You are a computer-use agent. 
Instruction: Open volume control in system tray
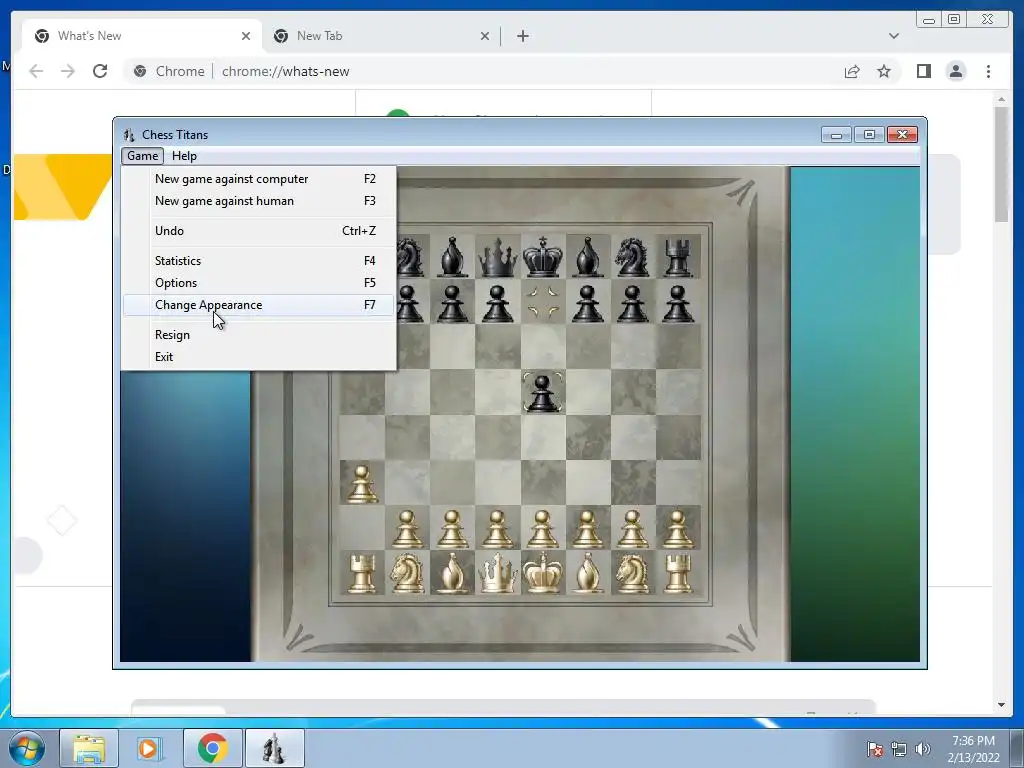click(x=923, y=749)
